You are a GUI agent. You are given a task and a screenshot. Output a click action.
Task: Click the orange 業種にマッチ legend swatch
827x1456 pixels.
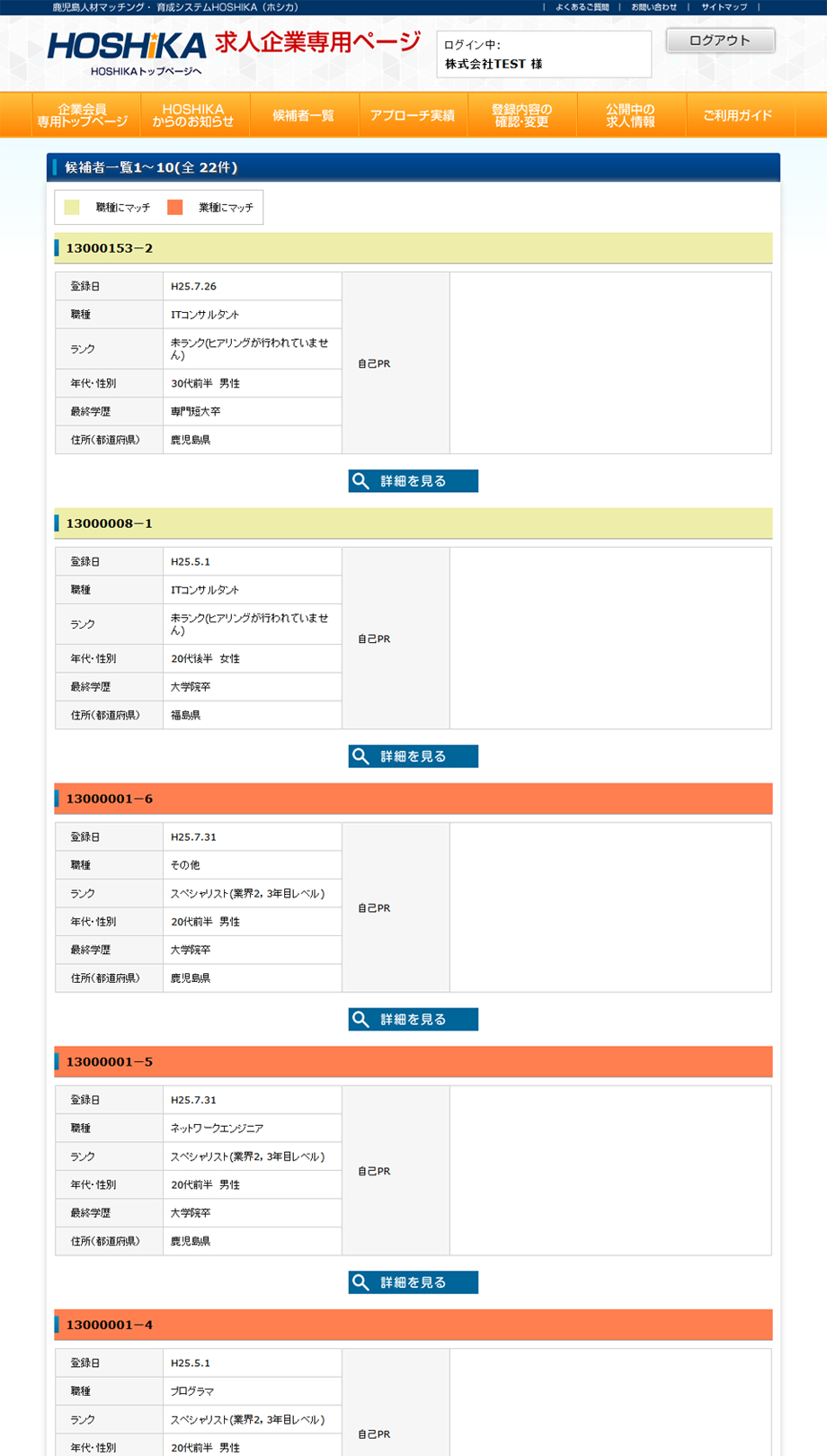coord(175,208)
